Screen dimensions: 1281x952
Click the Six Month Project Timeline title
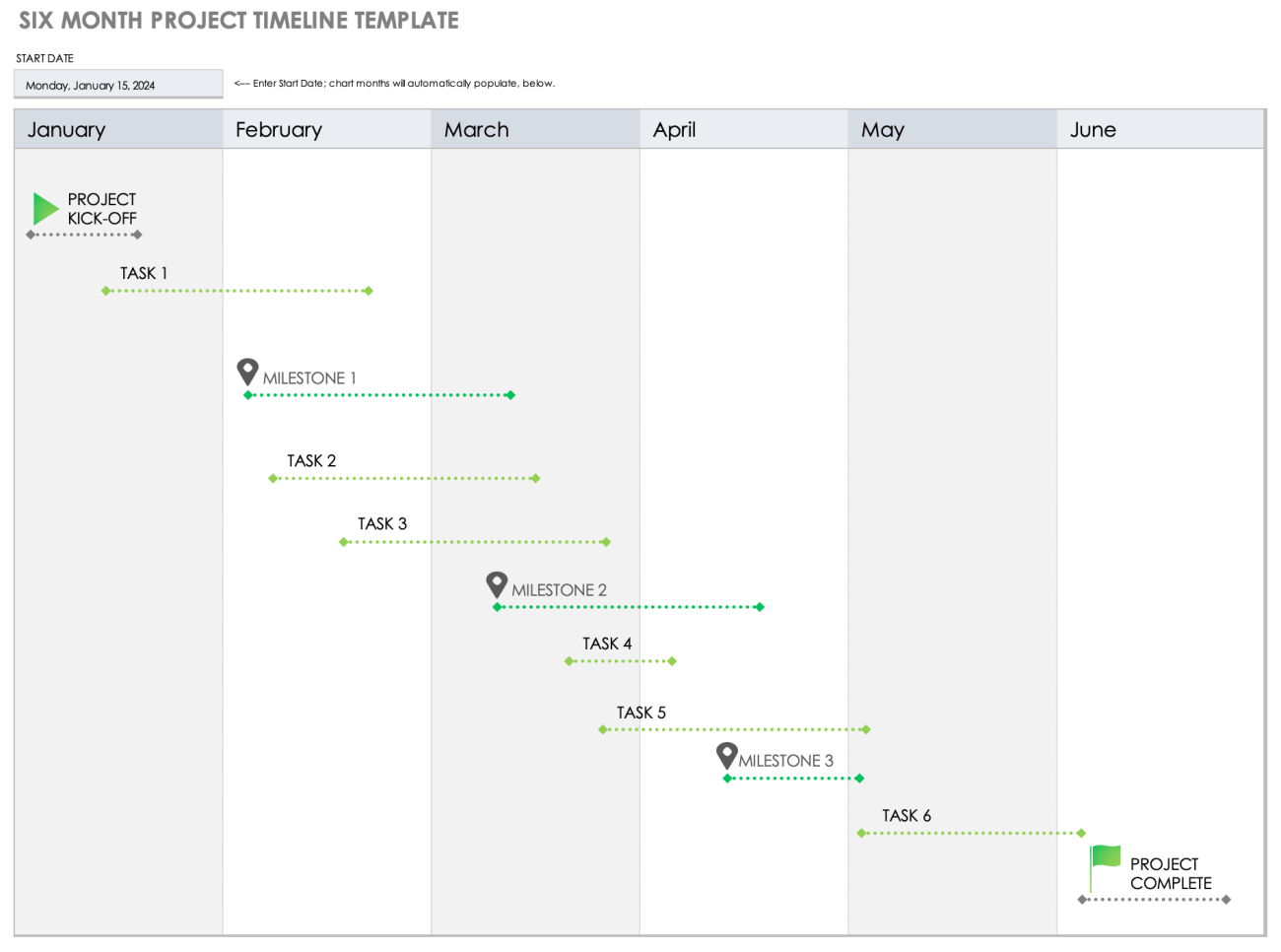click(238, 21)
